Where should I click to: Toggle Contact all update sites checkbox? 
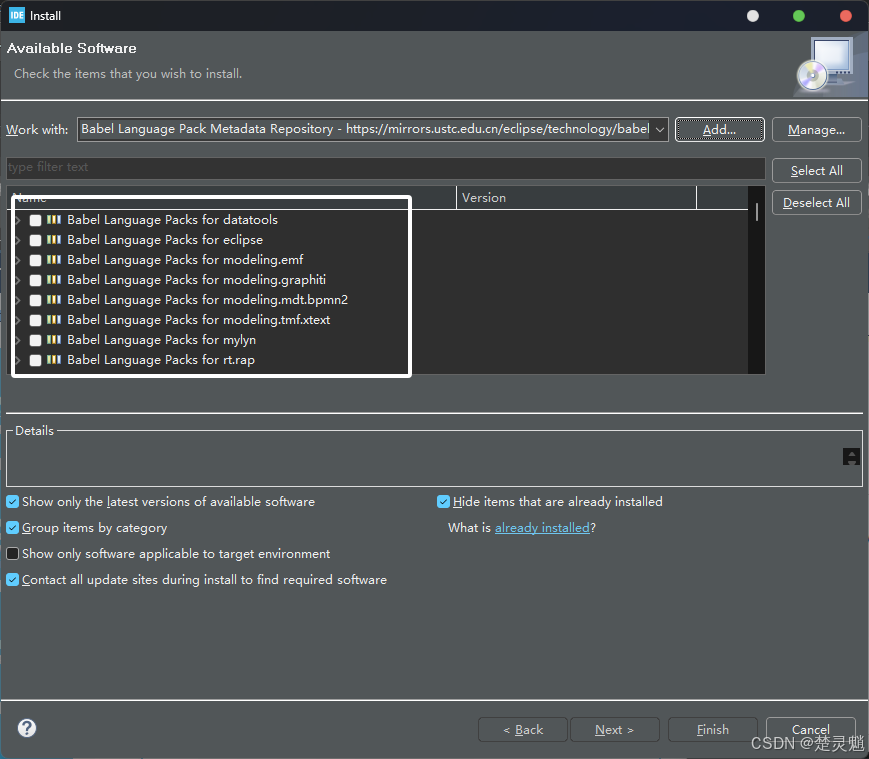[x=12, y=579]
